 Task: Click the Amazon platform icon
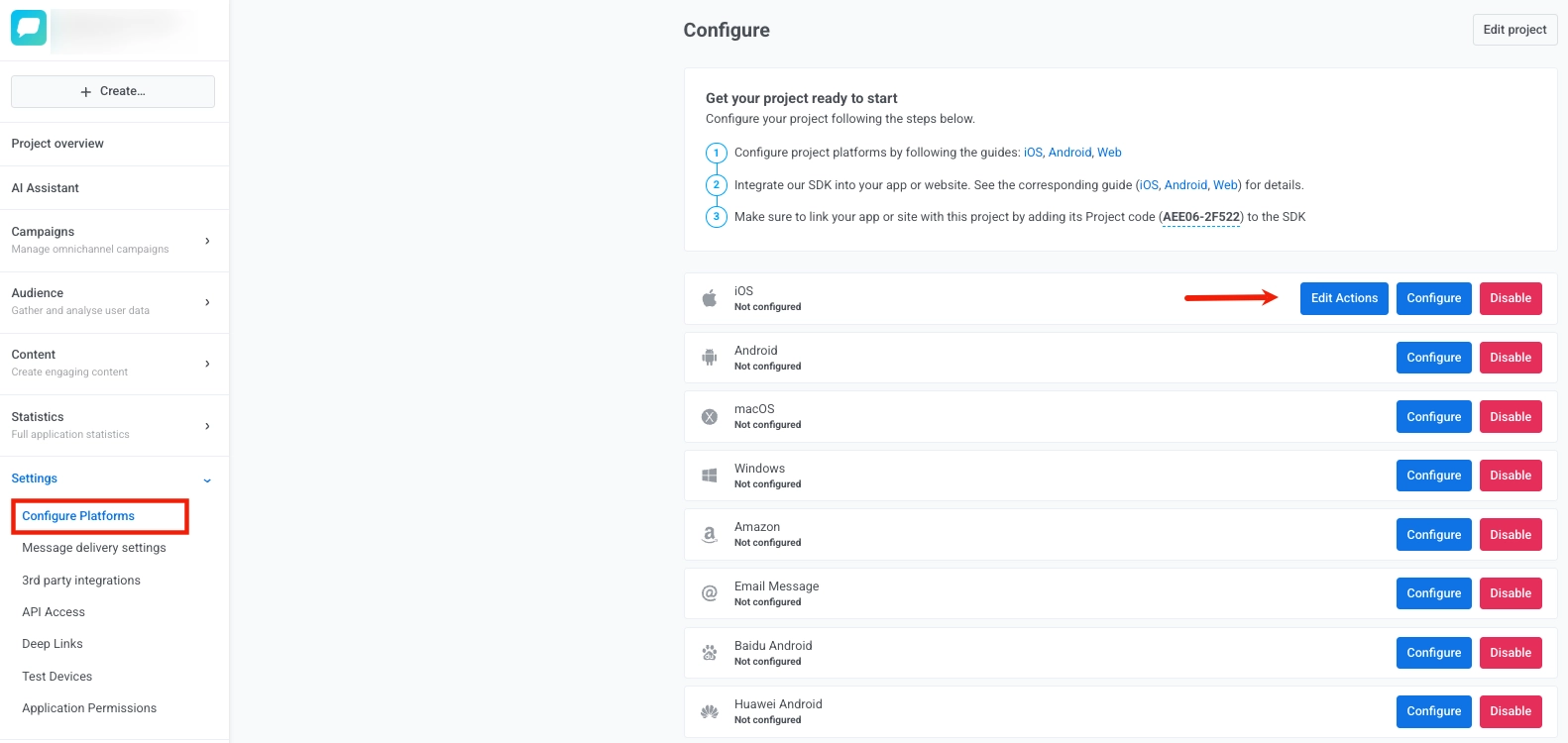709,534
